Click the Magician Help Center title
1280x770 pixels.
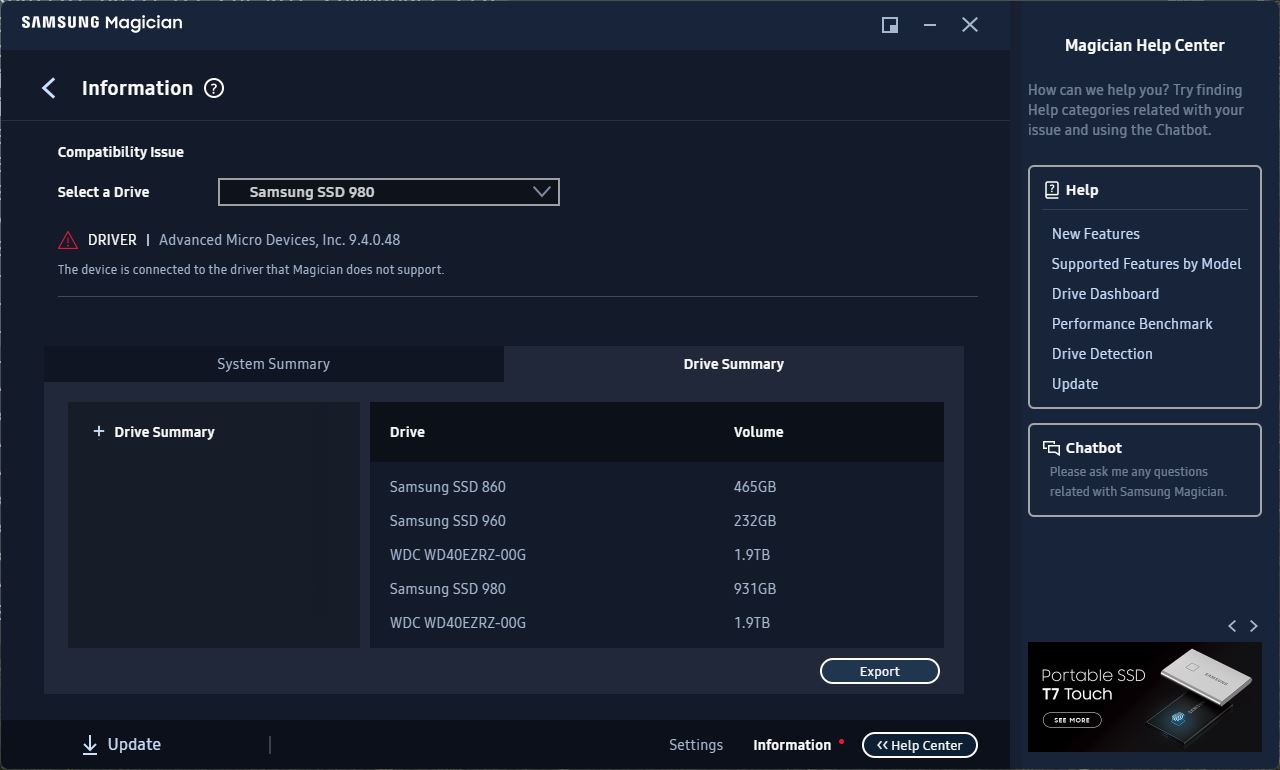click(x=1145, y=45)
